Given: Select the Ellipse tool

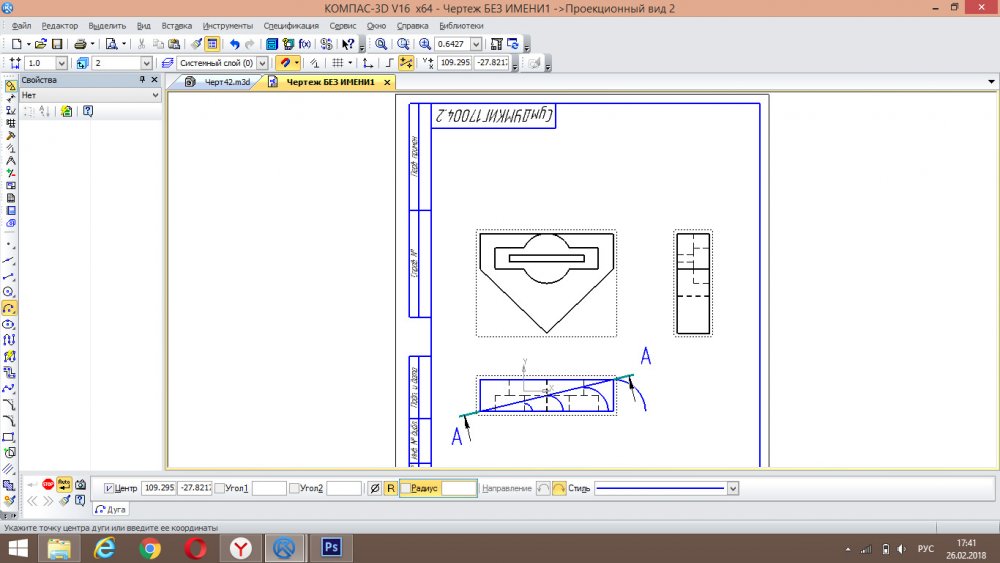Looking at the screenshot, I should (x=9, y=325).
